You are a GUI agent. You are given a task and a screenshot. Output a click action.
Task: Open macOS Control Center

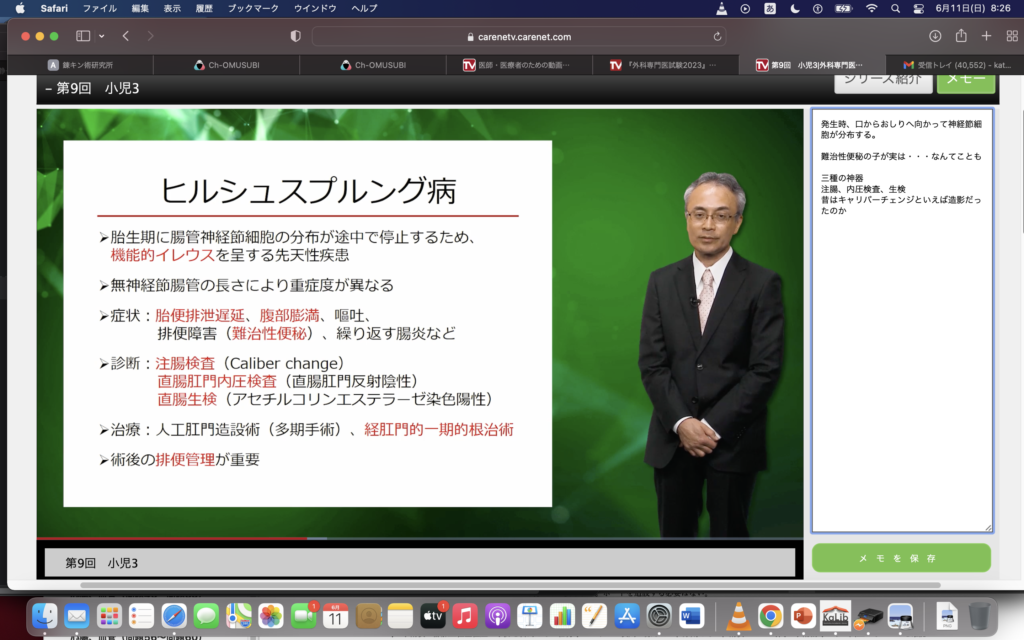[x=918, y=8]
